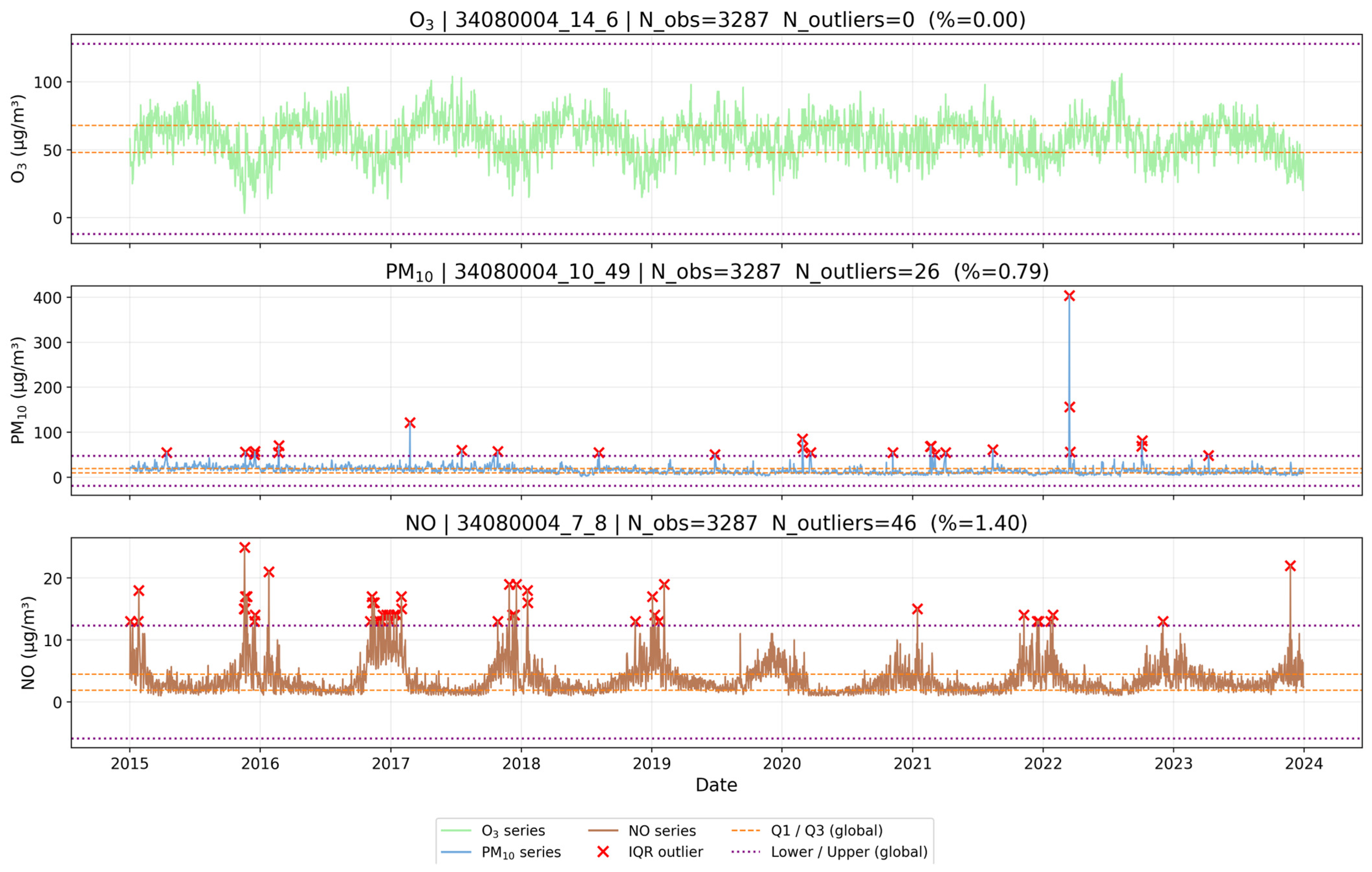Click the PM₁₀ series legend entry
This screenshot has width=1372, height=872.
coord(521,852)
